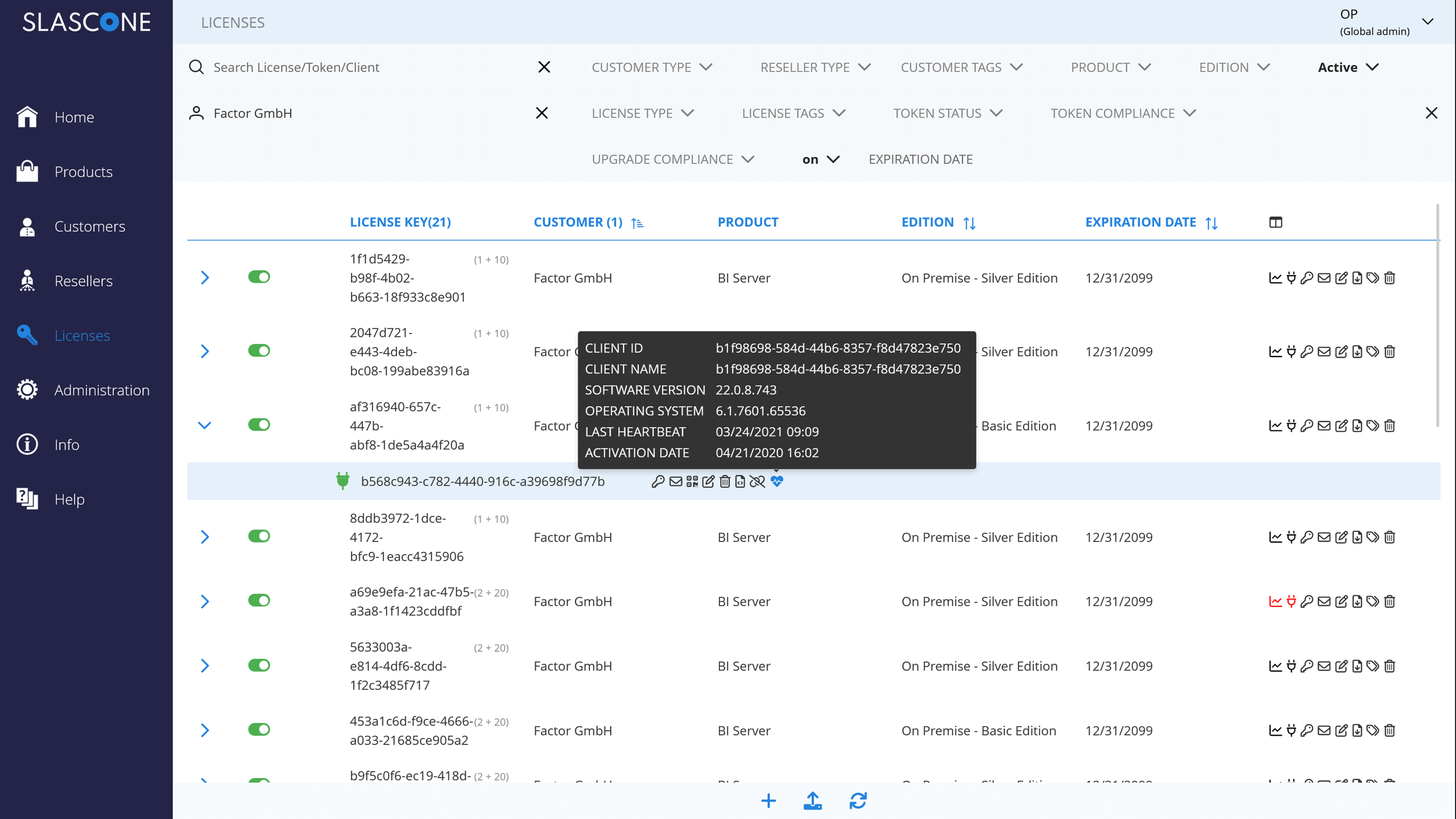
Task: Click the QR code icon on token row
Action: 692,482
